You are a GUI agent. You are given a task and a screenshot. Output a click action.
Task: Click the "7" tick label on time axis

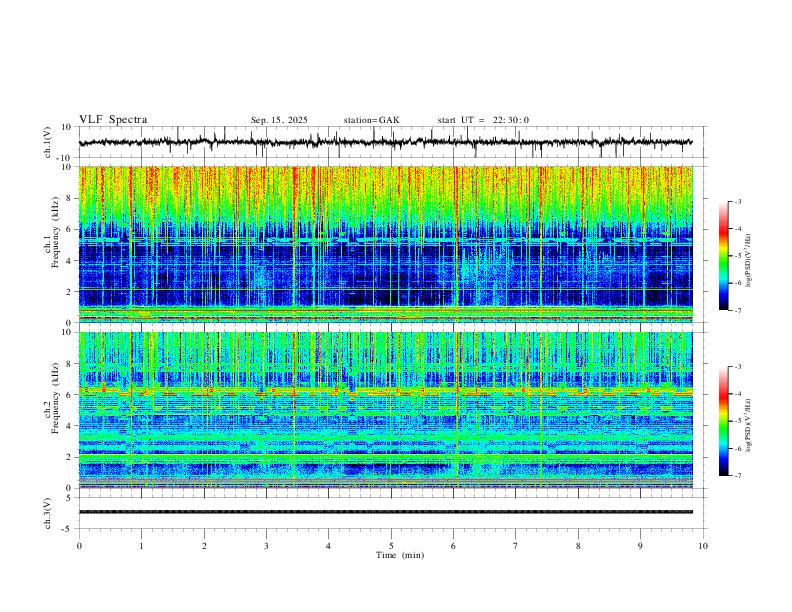(516, 546)
